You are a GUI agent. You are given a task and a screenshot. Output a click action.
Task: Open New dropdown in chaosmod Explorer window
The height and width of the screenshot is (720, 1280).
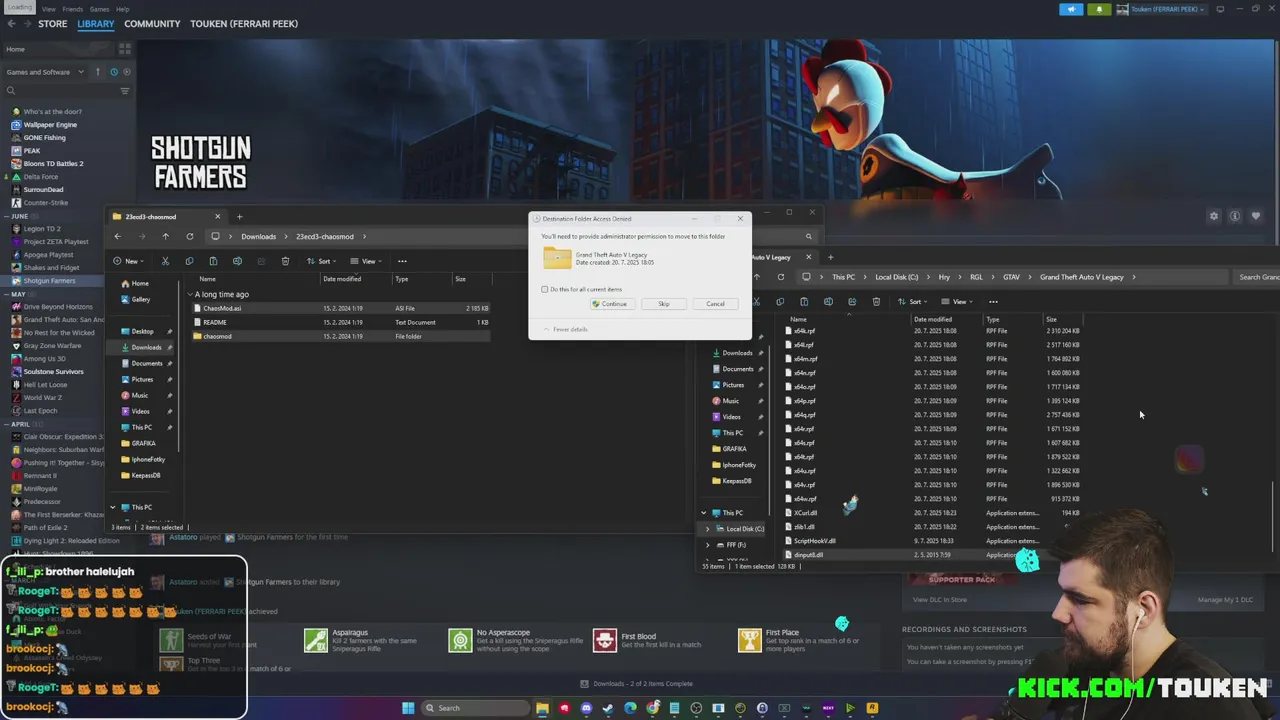(x=128, y=261)
